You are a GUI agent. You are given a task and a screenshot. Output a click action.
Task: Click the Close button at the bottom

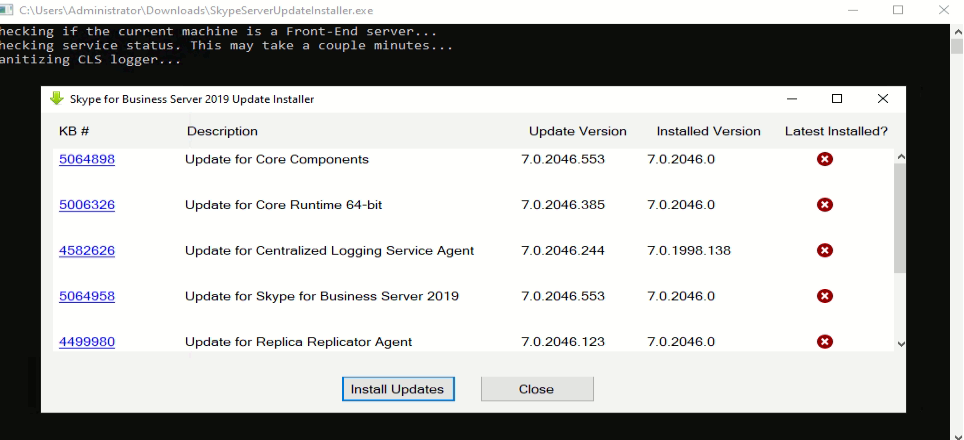point(537,389)
